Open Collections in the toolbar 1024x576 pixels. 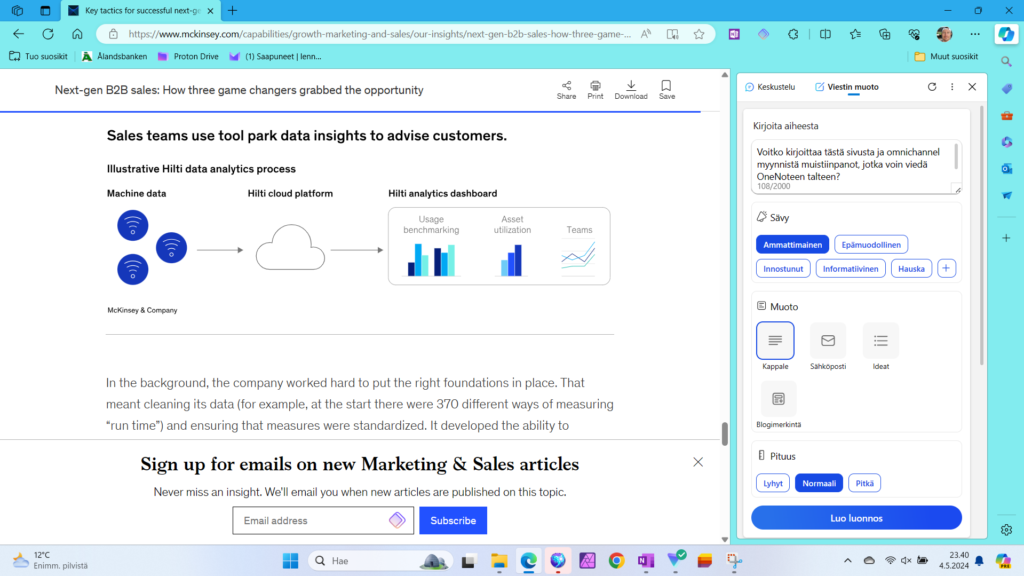tap(884, 34)
